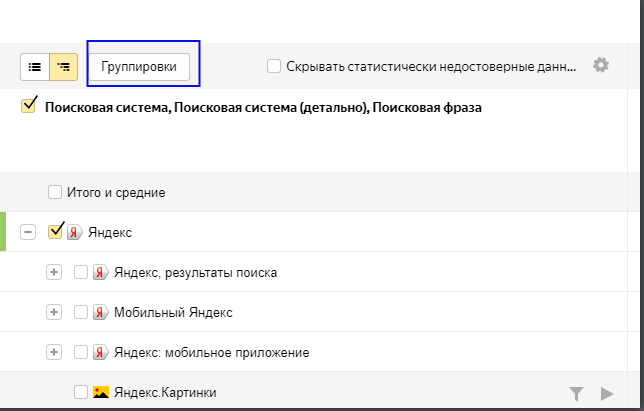Click Yandex logo icon in top-level Яндекс row

74,232
